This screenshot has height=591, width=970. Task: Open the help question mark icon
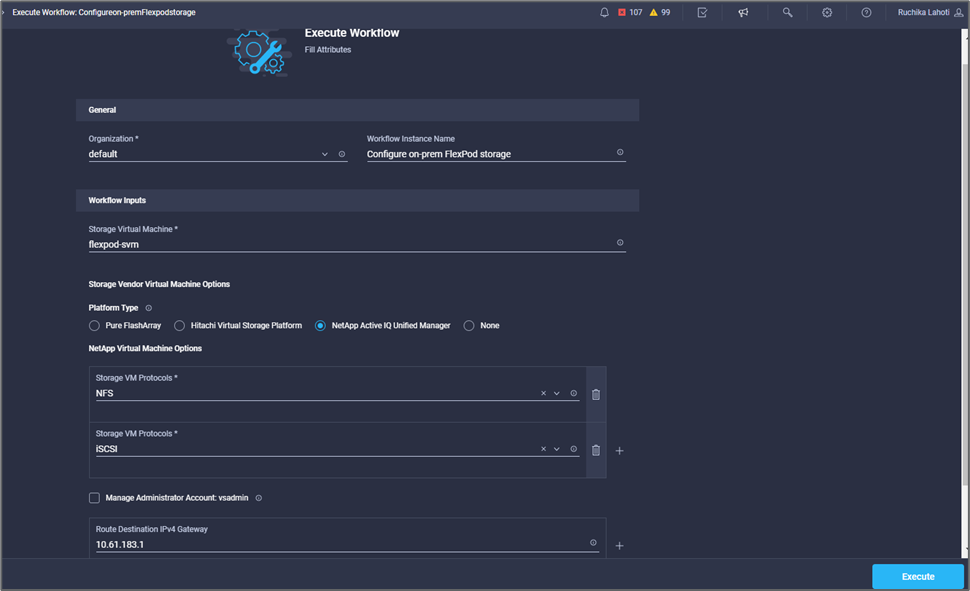866,12
